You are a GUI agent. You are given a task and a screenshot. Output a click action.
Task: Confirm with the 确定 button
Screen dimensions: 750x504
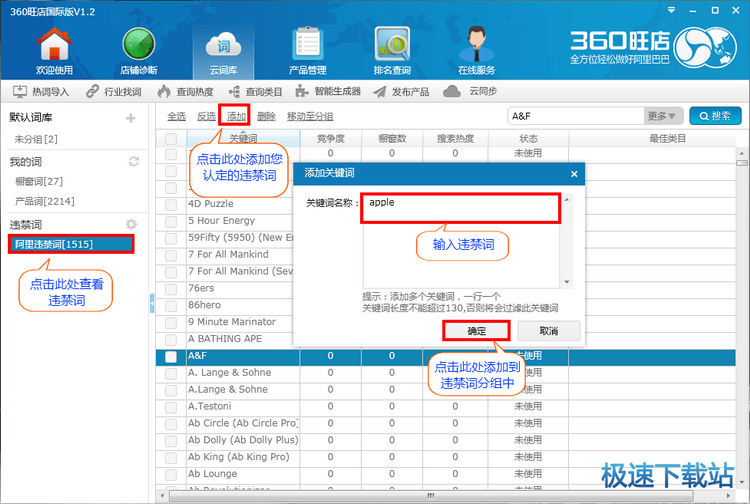[x=476, y=330]
